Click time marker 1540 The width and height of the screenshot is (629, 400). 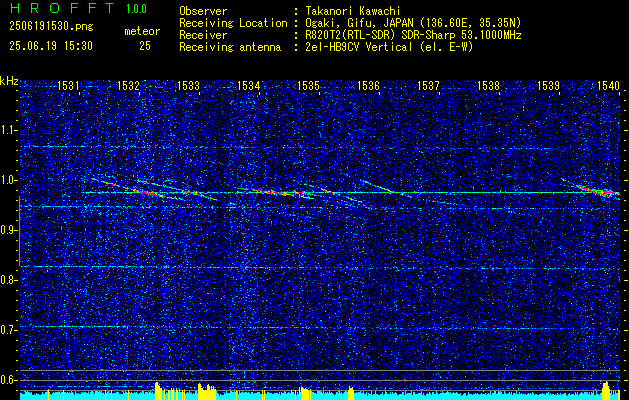pos(609,85)
